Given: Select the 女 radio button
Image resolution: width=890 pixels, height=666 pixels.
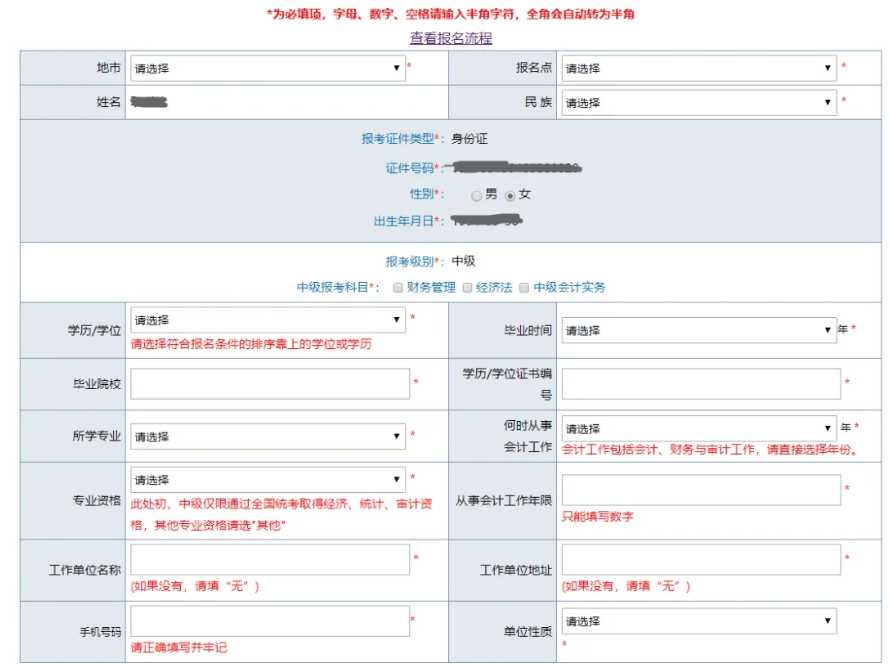Looking at the screenshot, I should pos(510,196).
